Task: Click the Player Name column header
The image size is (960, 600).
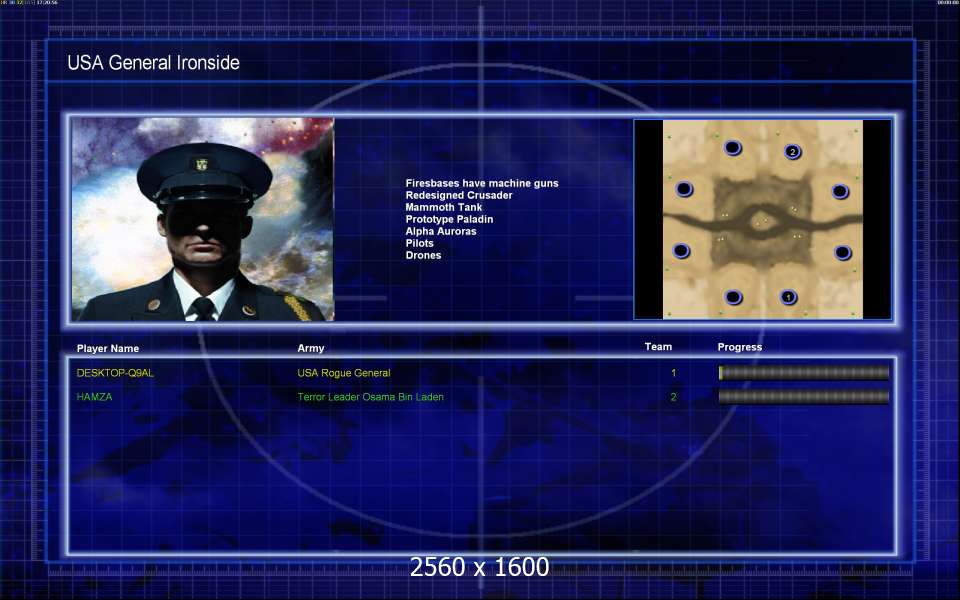Action: coord(108,348)
